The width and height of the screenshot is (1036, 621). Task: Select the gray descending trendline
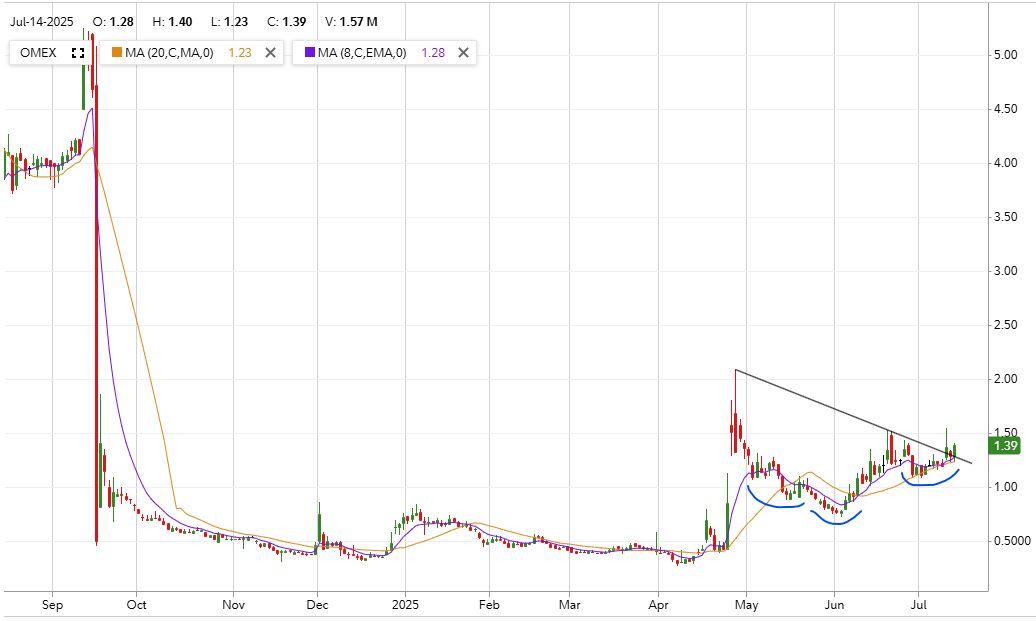[853, 416]
